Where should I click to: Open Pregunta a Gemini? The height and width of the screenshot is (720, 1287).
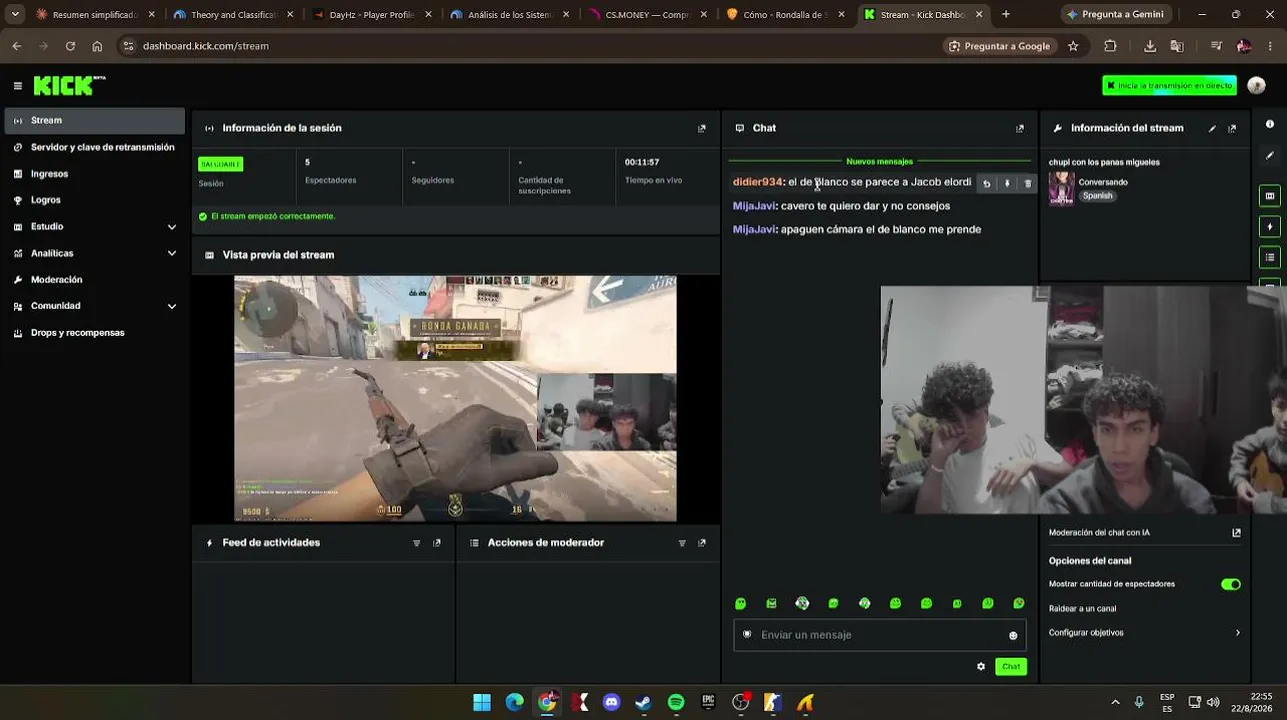coord(1114,15)
